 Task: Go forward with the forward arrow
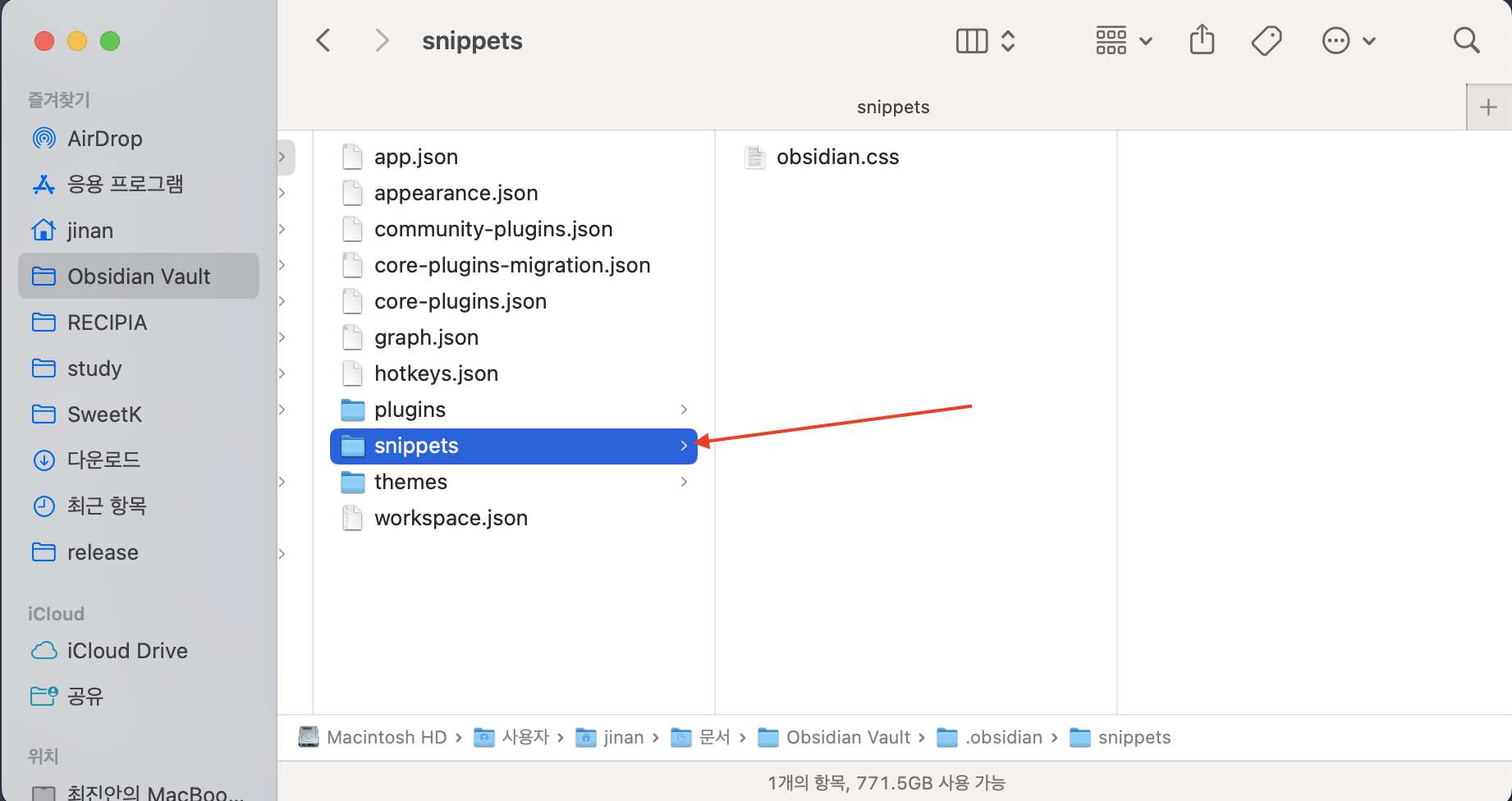pyautogui.click(x=382, y=40)
